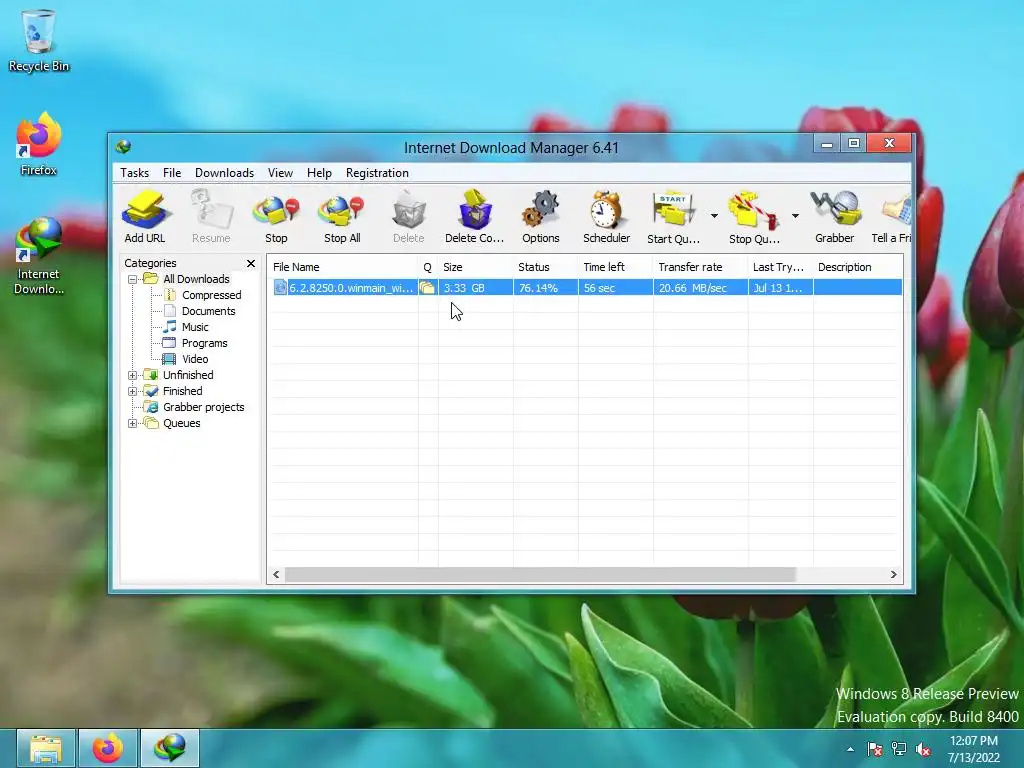Viewport: 1024px width, 768px height.
Task: Open the File menu
Action: point(172,172)
